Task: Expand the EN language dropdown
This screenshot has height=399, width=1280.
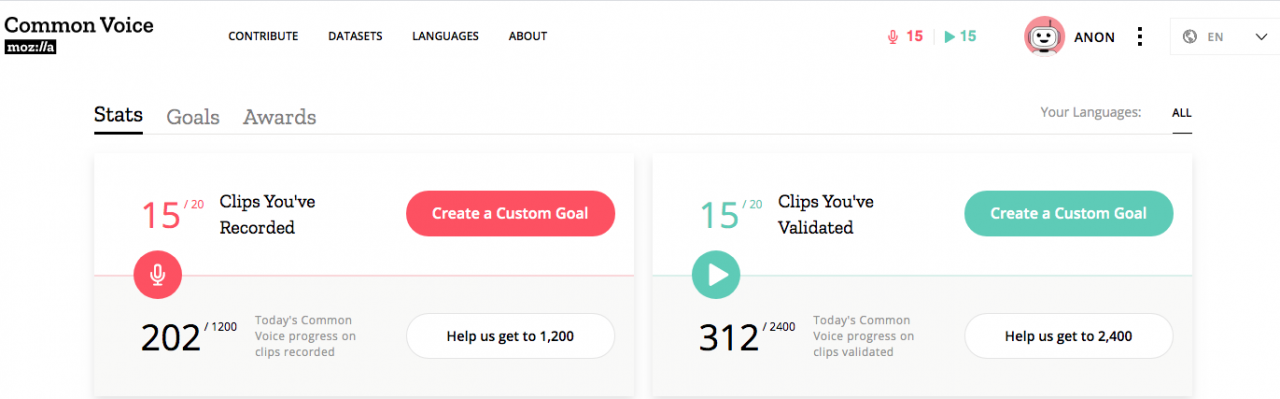Action: (x=1225, y=37)
